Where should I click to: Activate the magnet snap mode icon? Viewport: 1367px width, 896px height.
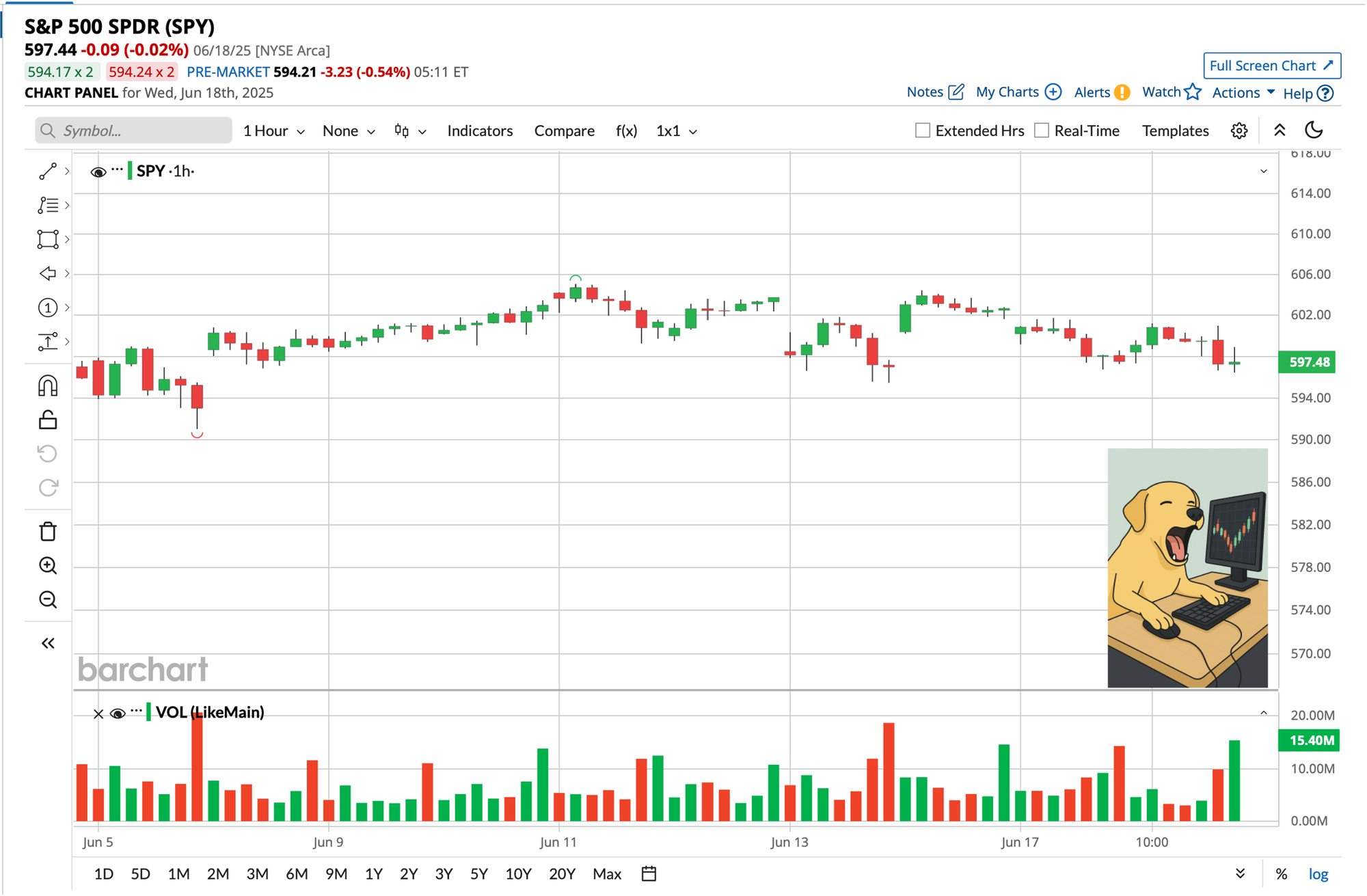pos(48,385)
